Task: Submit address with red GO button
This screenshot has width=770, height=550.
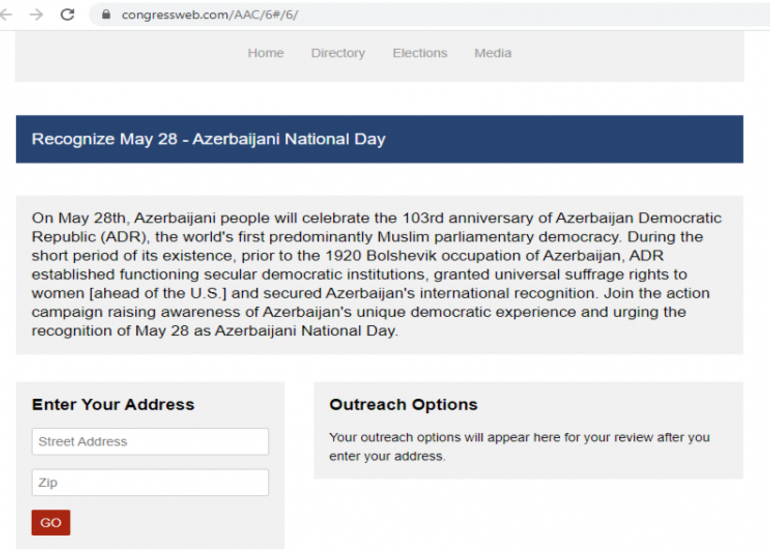Action: point(51,522)
